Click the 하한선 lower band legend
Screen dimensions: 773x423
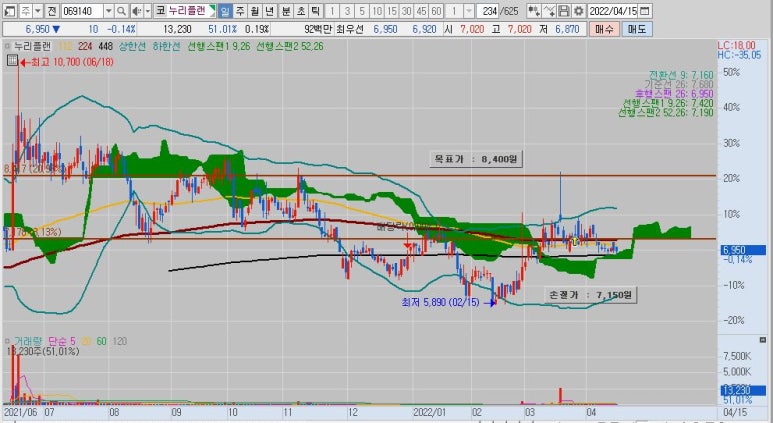[166, 46]
